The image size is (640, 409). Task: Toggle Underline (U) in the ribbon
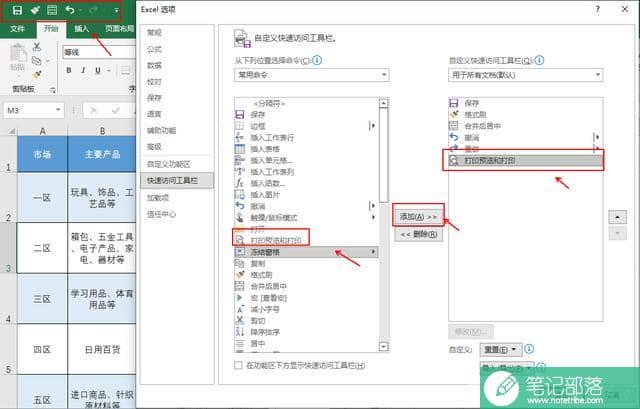coord(98,70)
